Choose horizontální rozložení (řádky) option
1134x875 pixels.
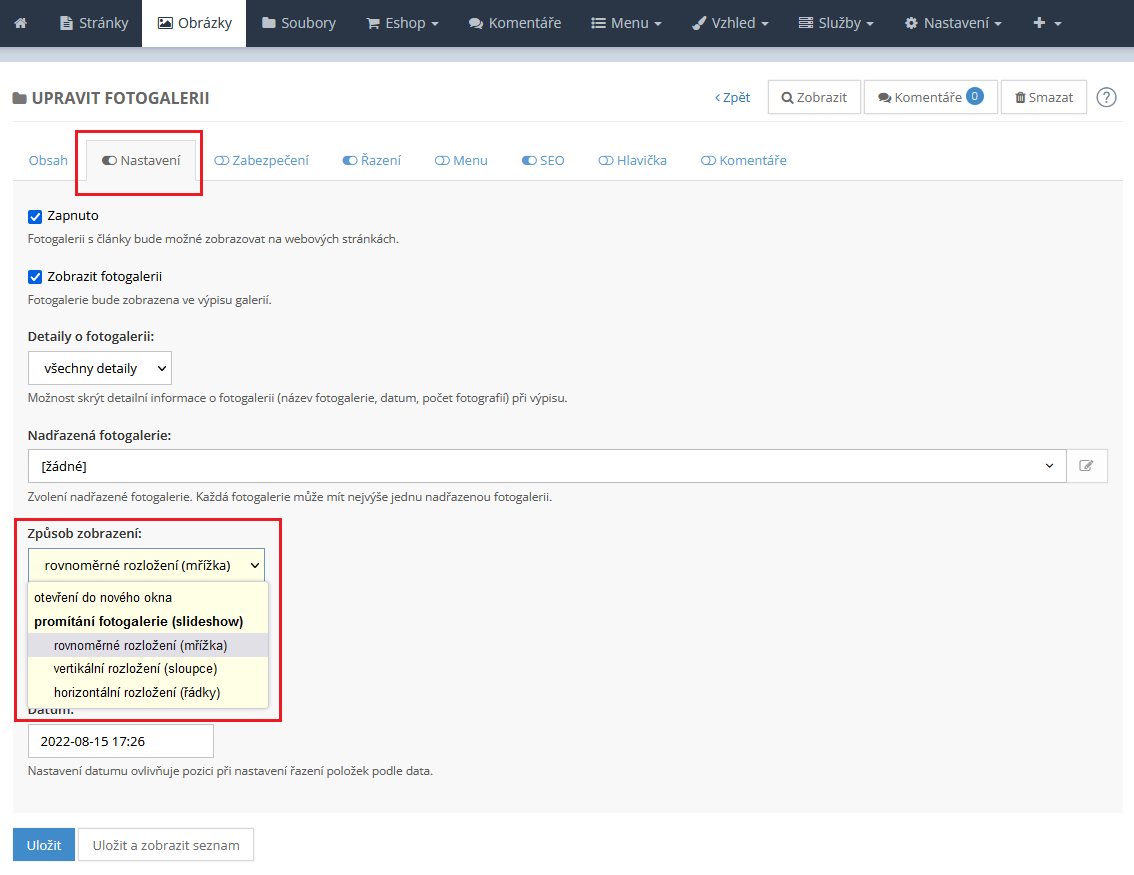click(137, 692)
